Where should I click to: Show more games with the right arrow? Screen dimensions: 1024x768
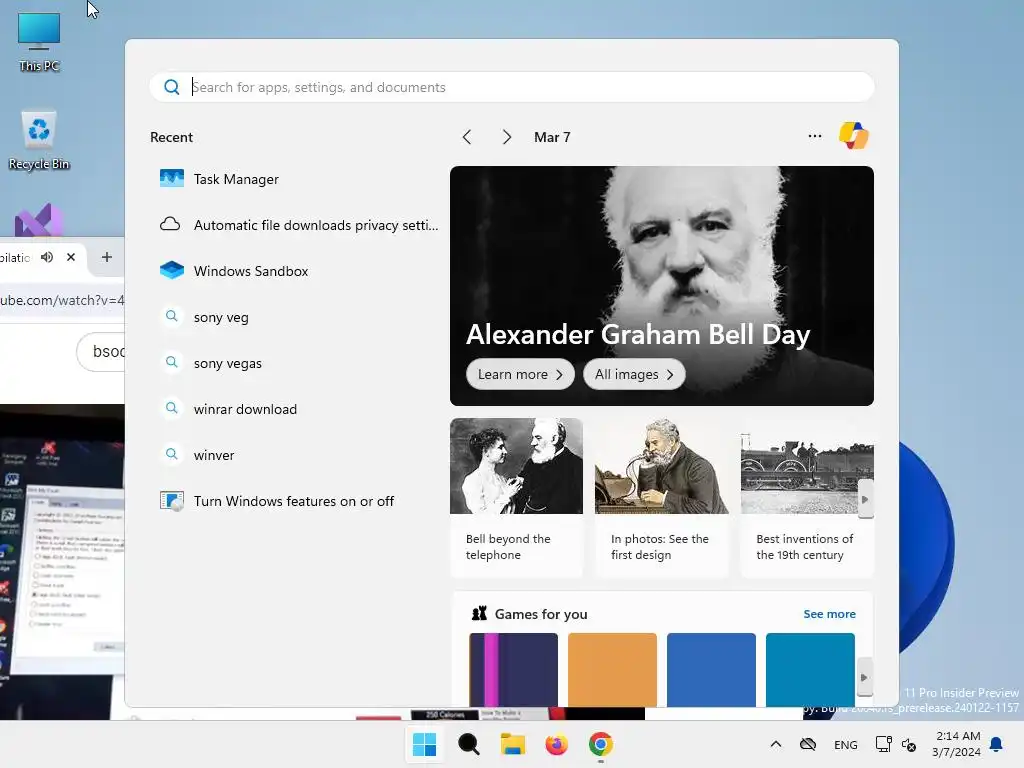864,677
